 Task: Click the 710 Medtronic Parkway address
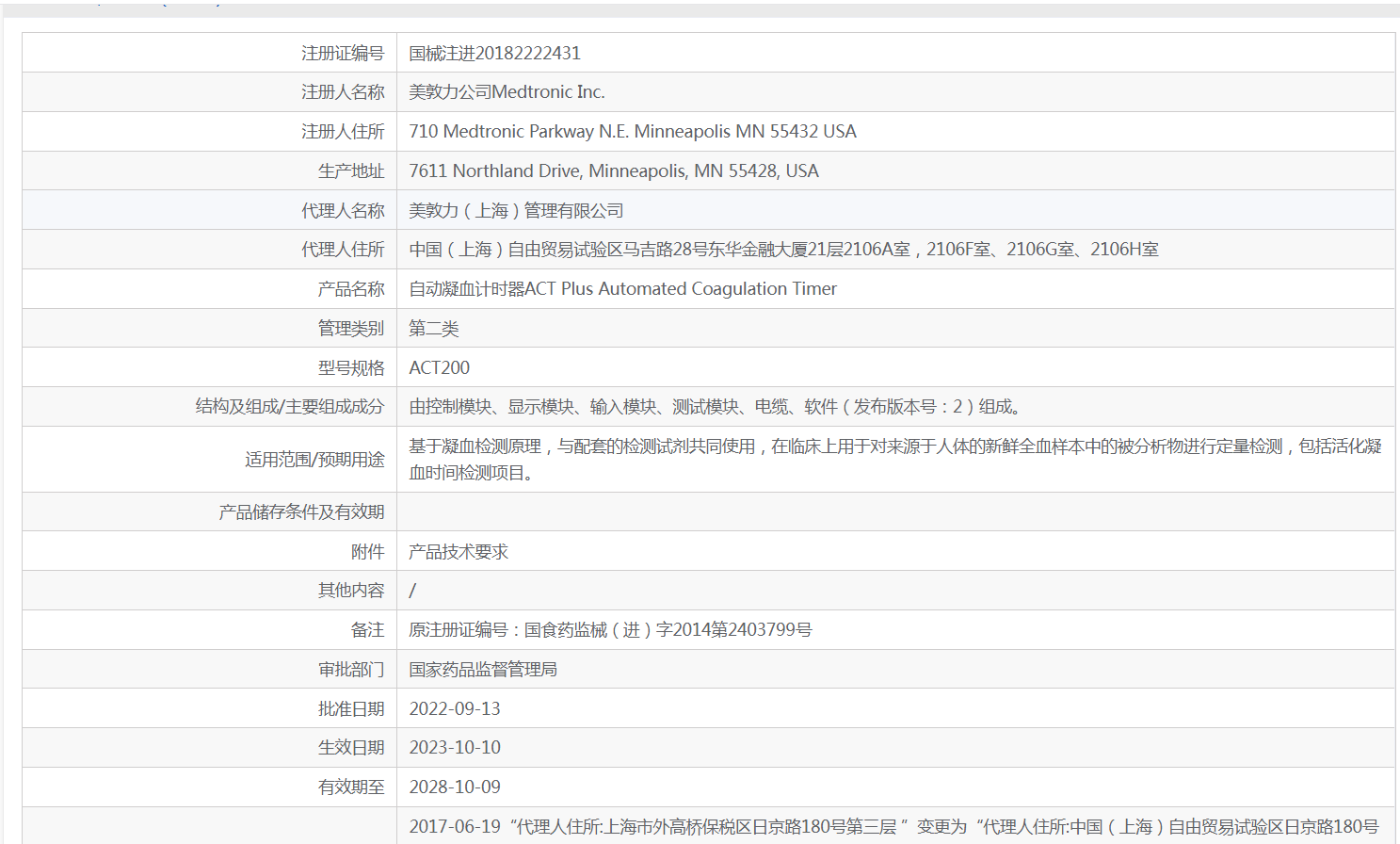(x=632, y=132)
